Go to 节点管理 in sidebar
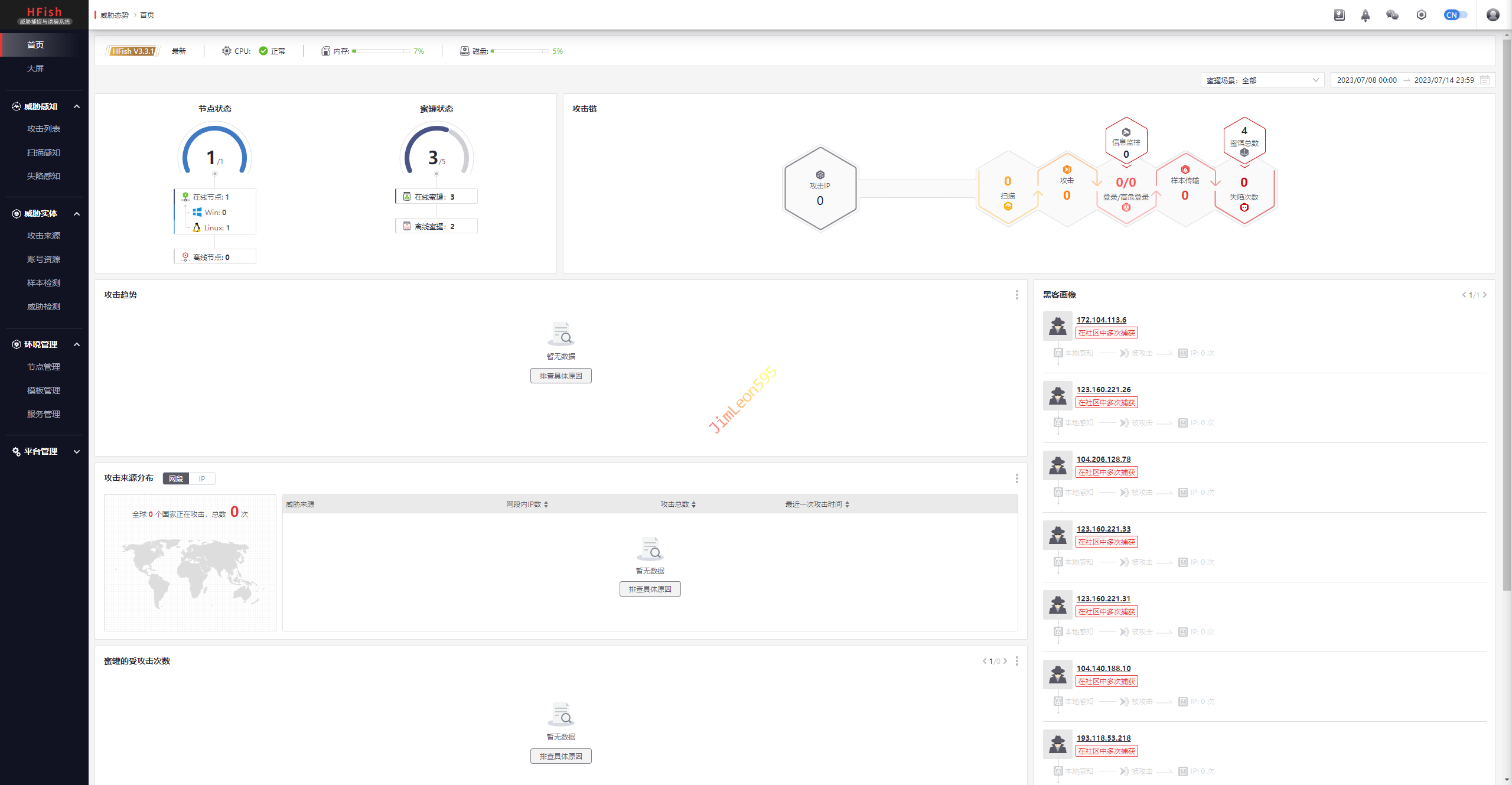This screenshot has height=785, width=1512. (43, 367)
